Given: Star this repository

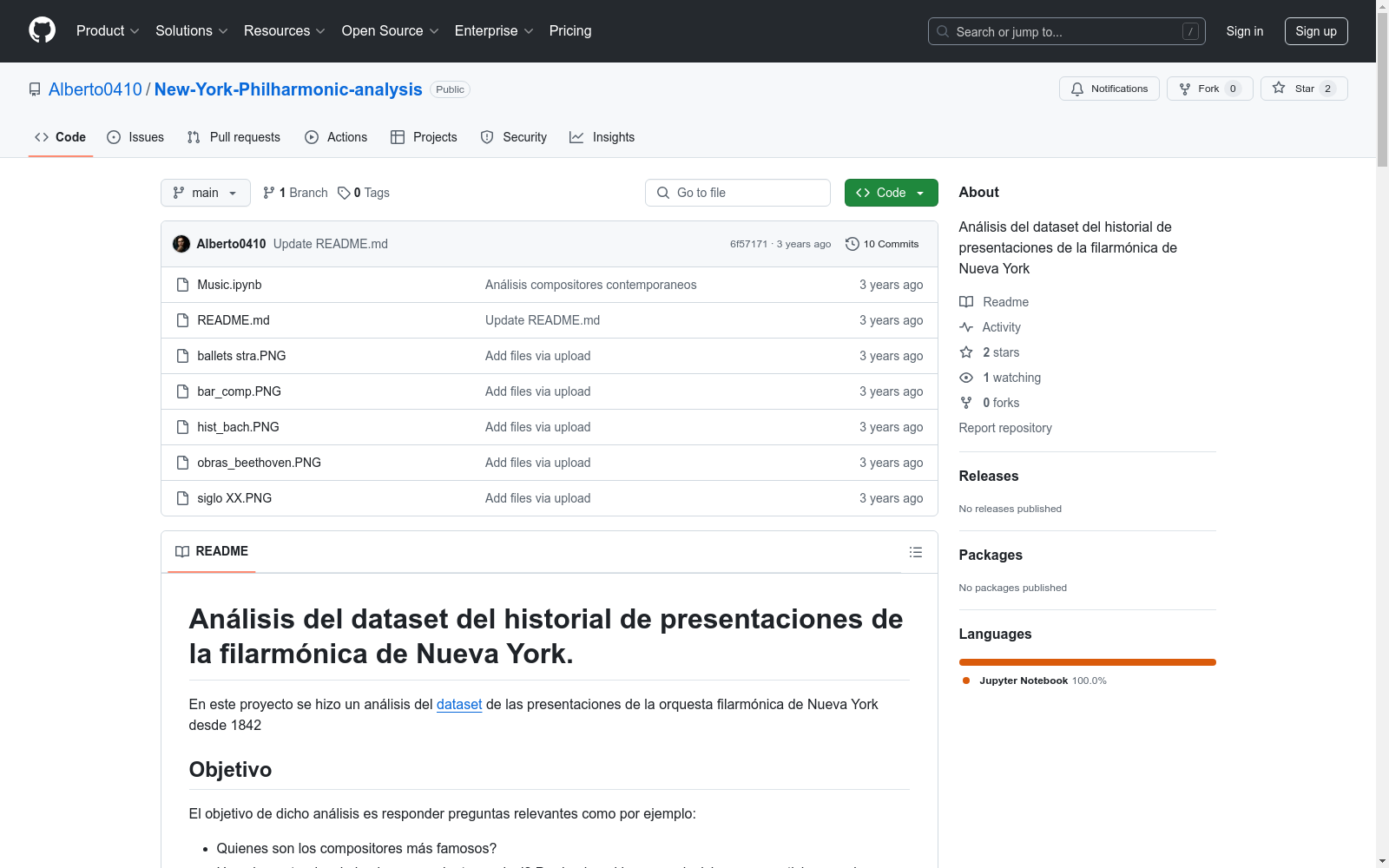Looking at the screenshot, I should tap(1304, 89).
